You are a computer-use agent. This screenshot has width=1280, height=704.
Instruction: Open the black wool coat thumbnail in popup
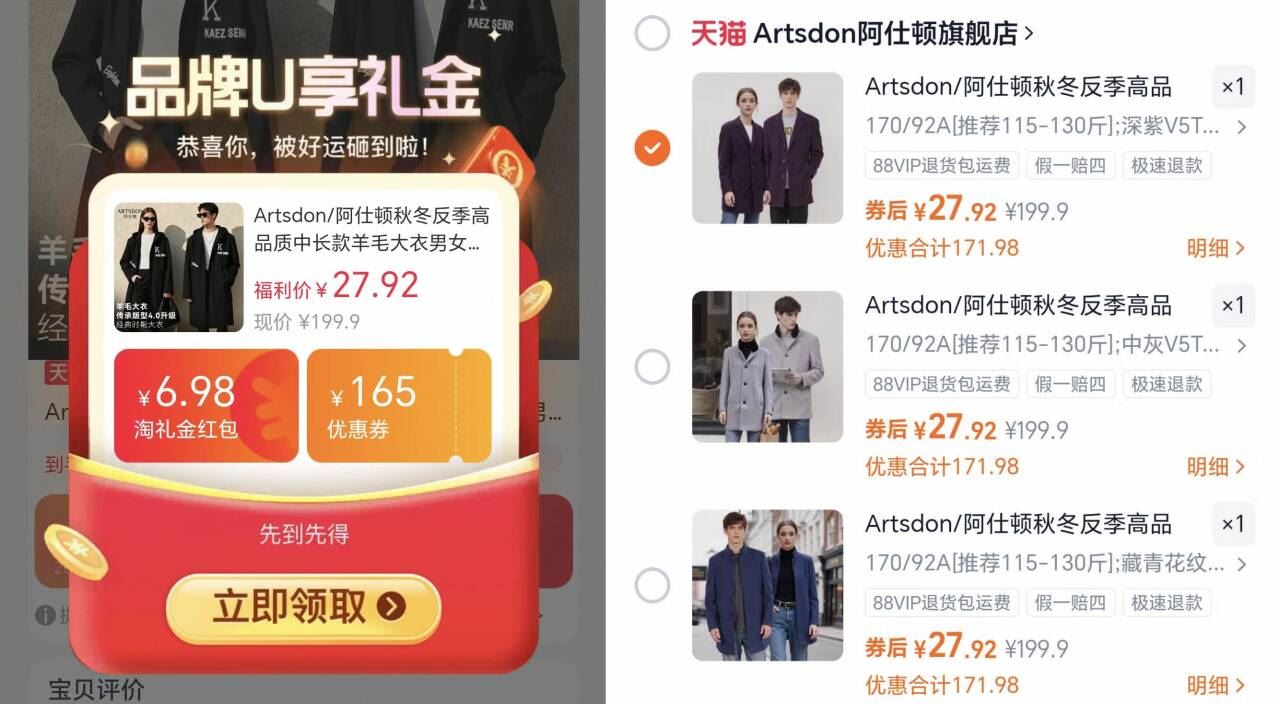tap(179, 267)
